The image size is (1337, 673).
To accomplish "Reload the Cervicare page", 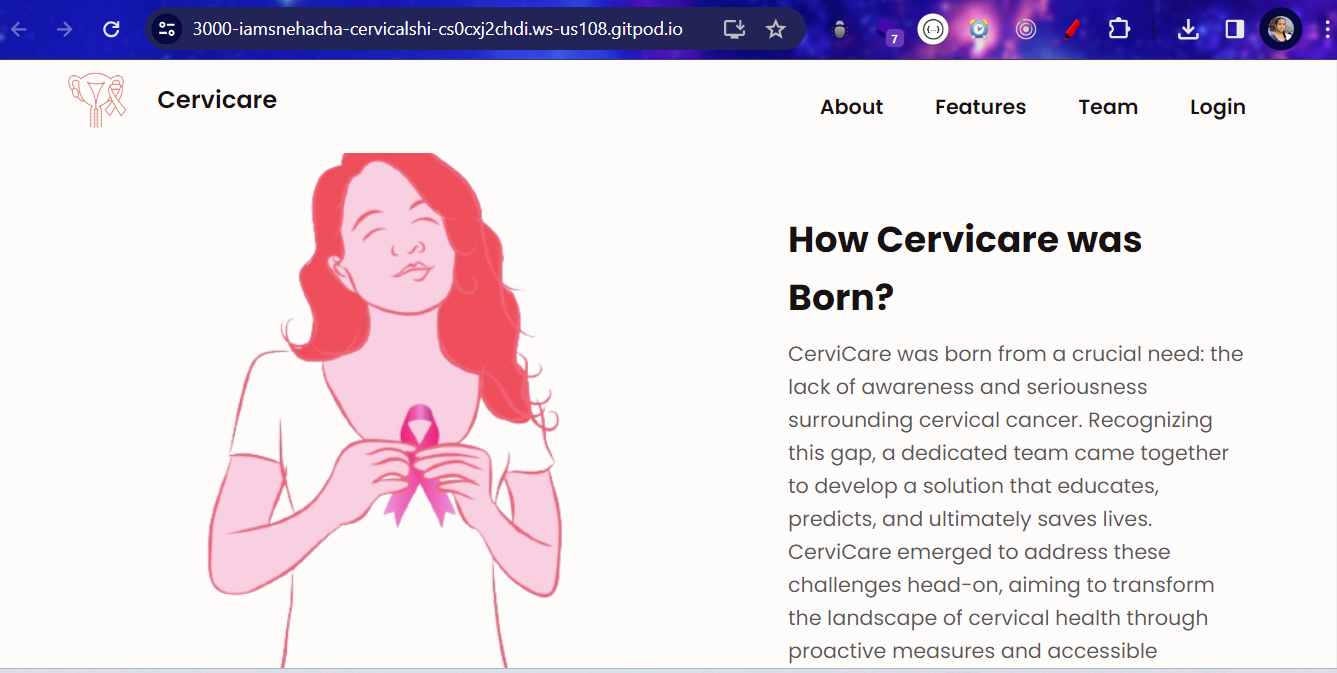I will [110, 29].
